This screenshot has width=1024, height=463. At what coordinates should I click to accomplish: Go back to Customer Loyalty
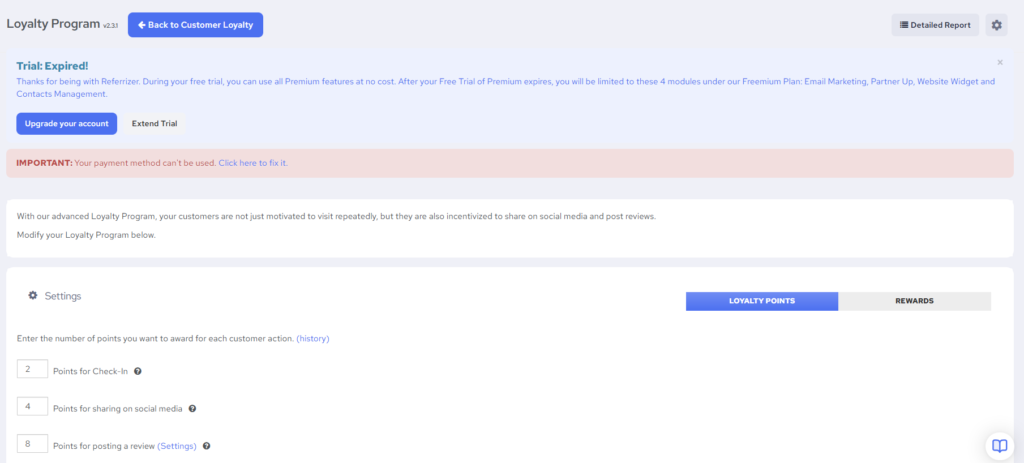pos(195,25)
